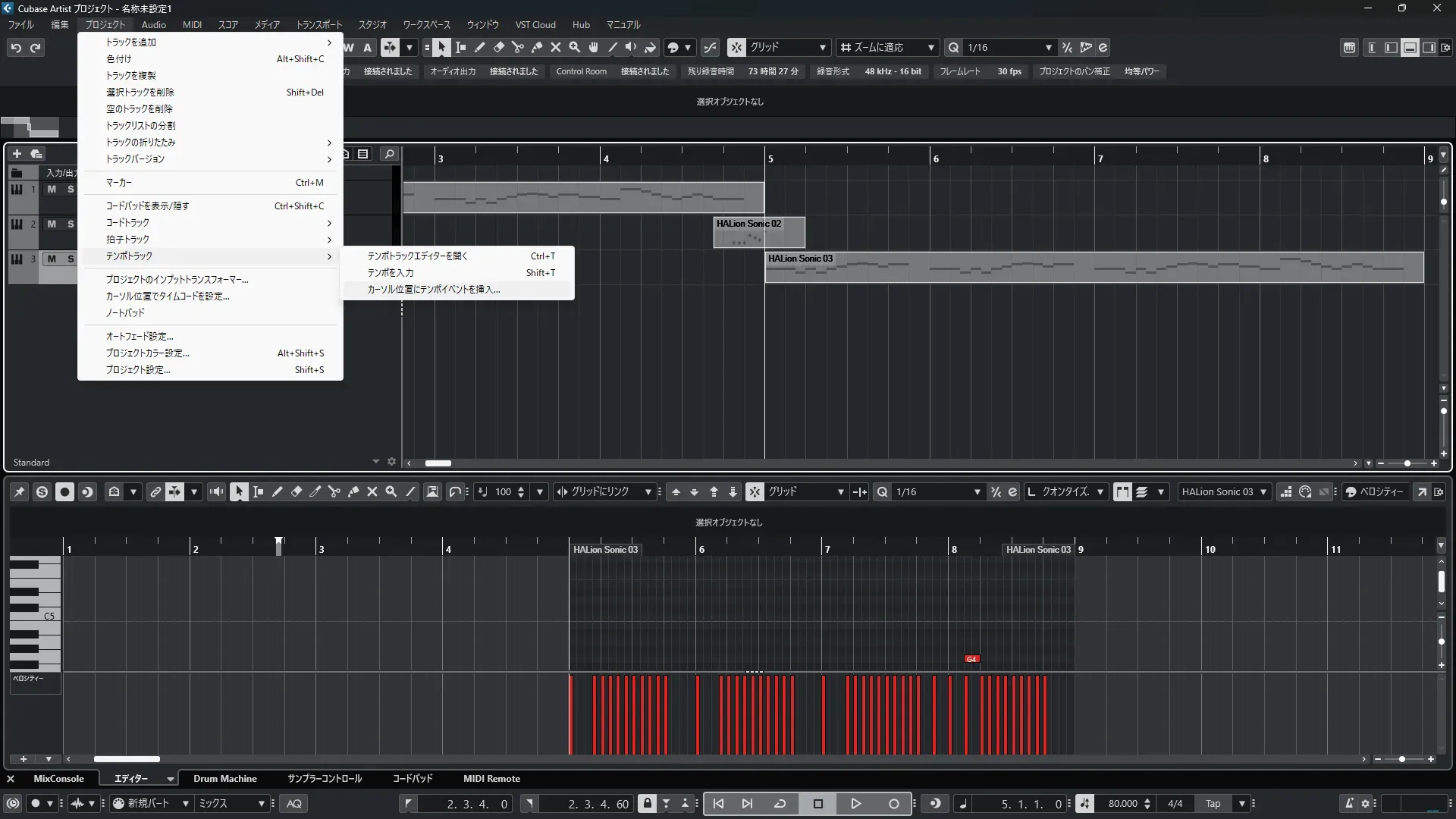Image resolution: width=1456 pixels, height=819 pixels.
Task: Expand the HALion Sonic 03 part selector
Action: 1263,492
